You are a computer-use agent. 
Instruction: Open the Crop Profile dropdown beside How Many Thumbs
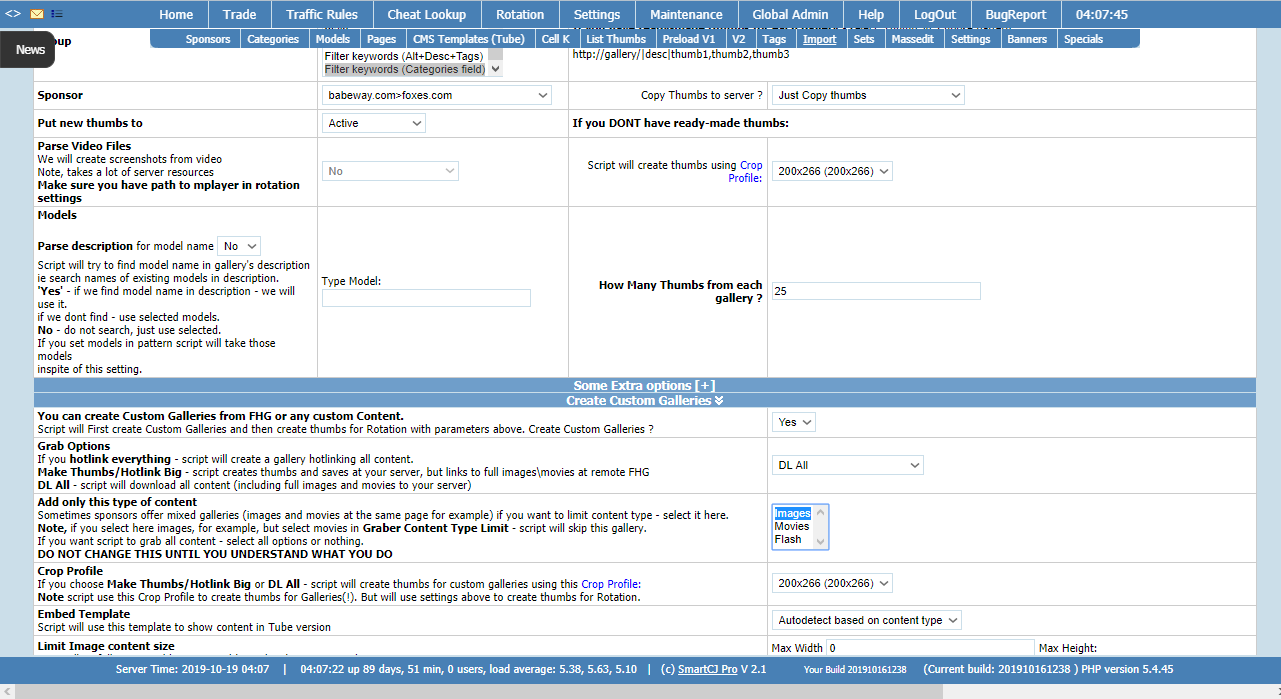click(832, 171)
